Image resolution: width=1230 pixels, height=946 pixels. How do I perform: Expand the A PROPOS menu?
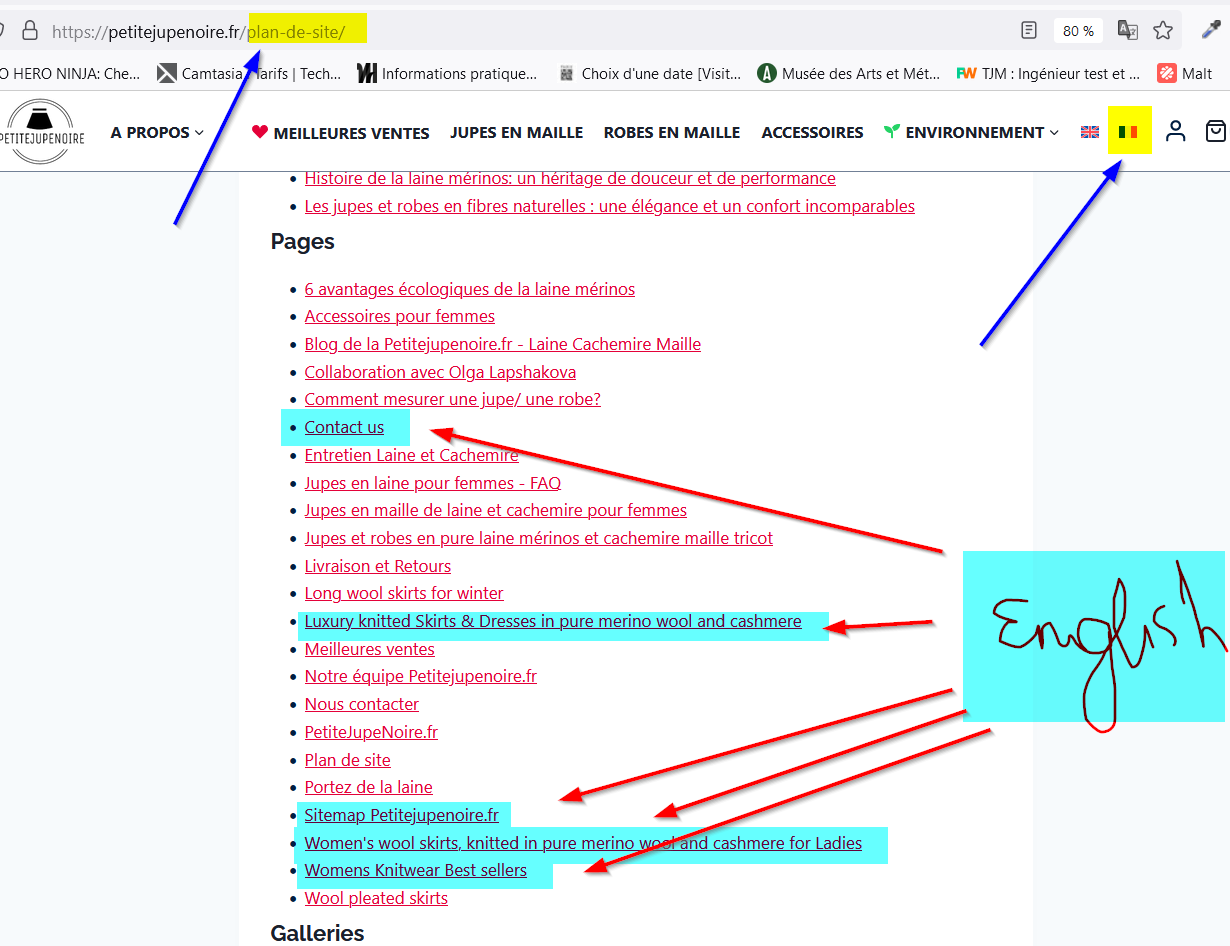(157, 132)
